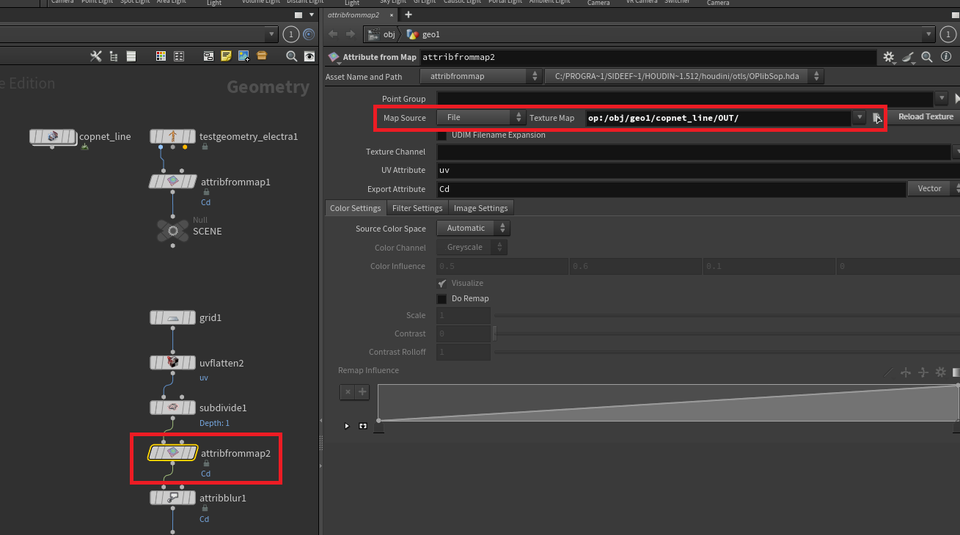This screenshot has height=535, width=960.
Task: Switch to the Image Settings tab
Action: [480, 208]
